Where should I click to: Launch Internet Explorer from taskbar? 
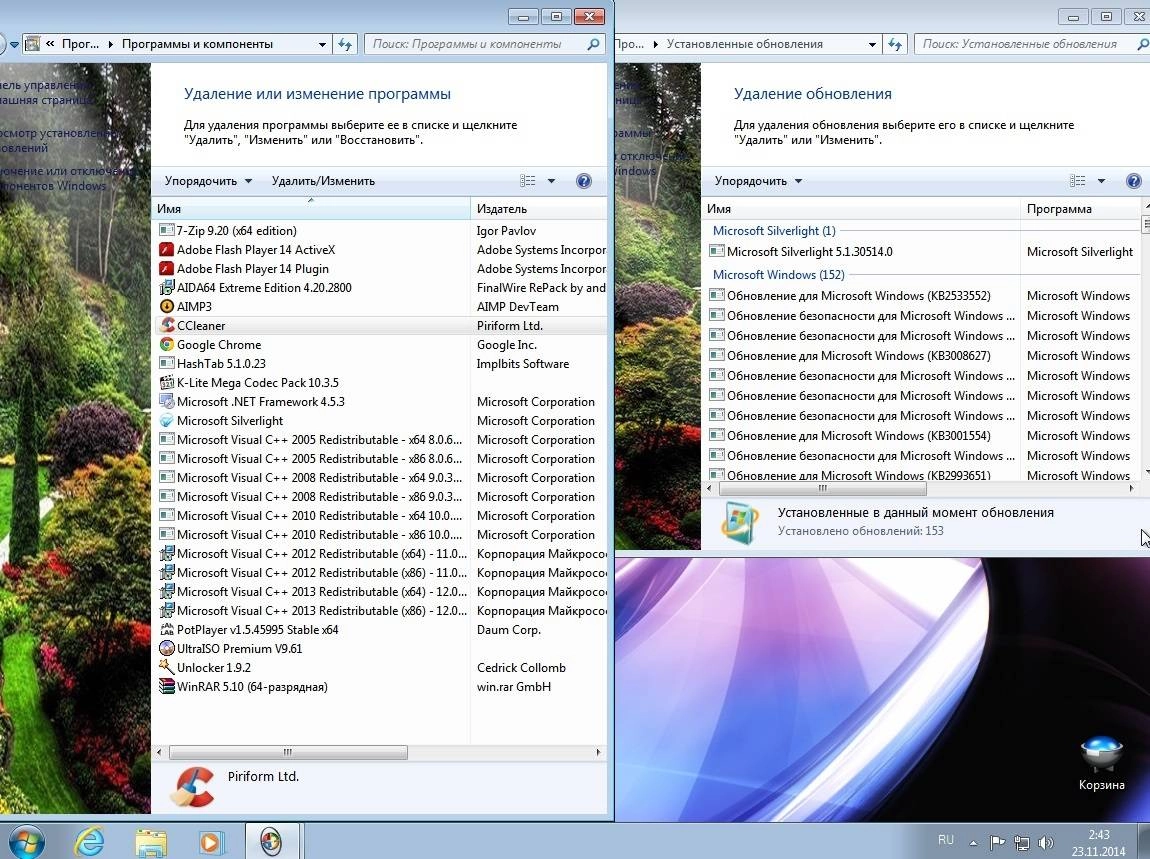[89, 841]
